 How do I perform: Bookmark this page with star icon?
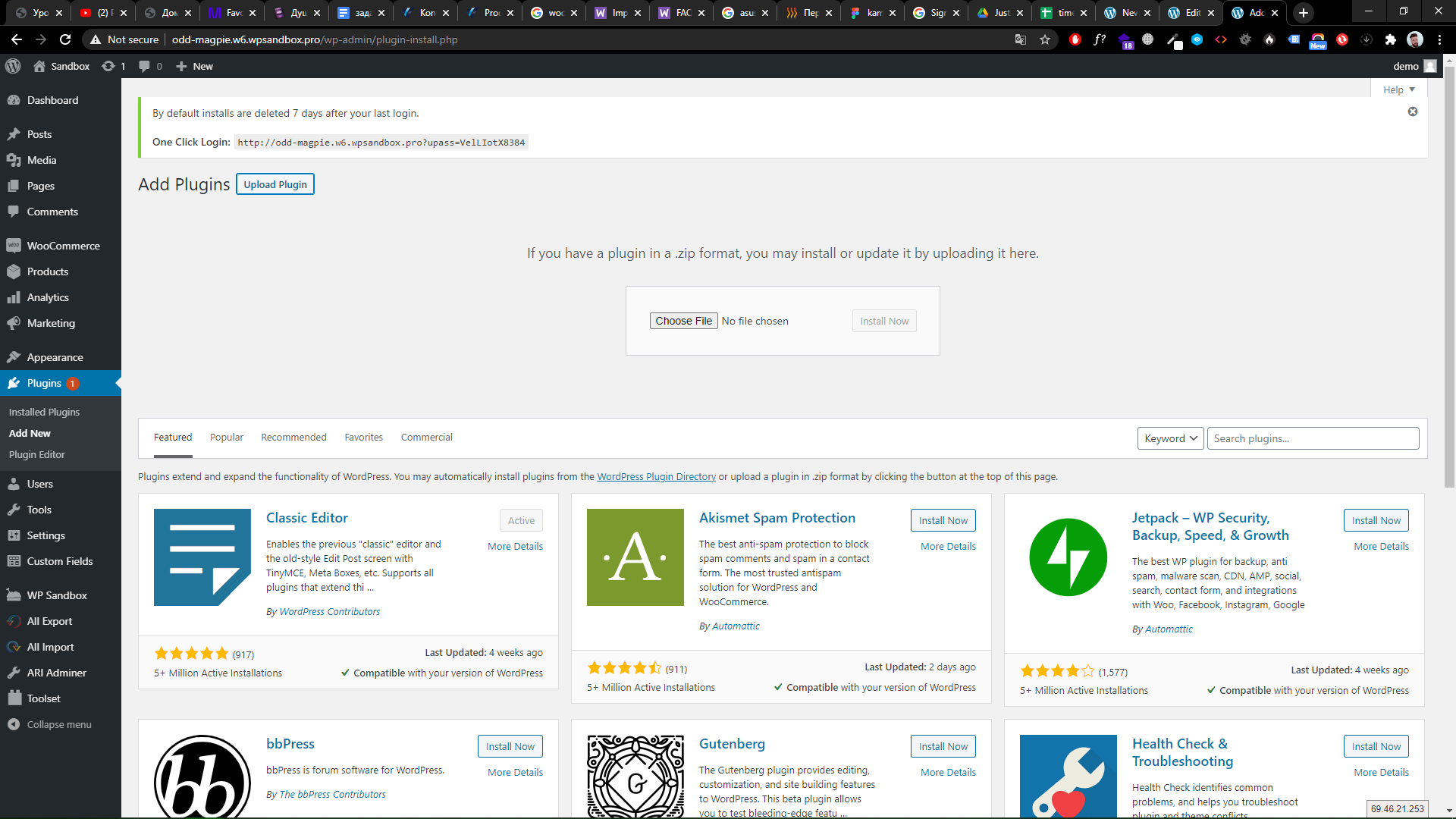[1045, 39]
